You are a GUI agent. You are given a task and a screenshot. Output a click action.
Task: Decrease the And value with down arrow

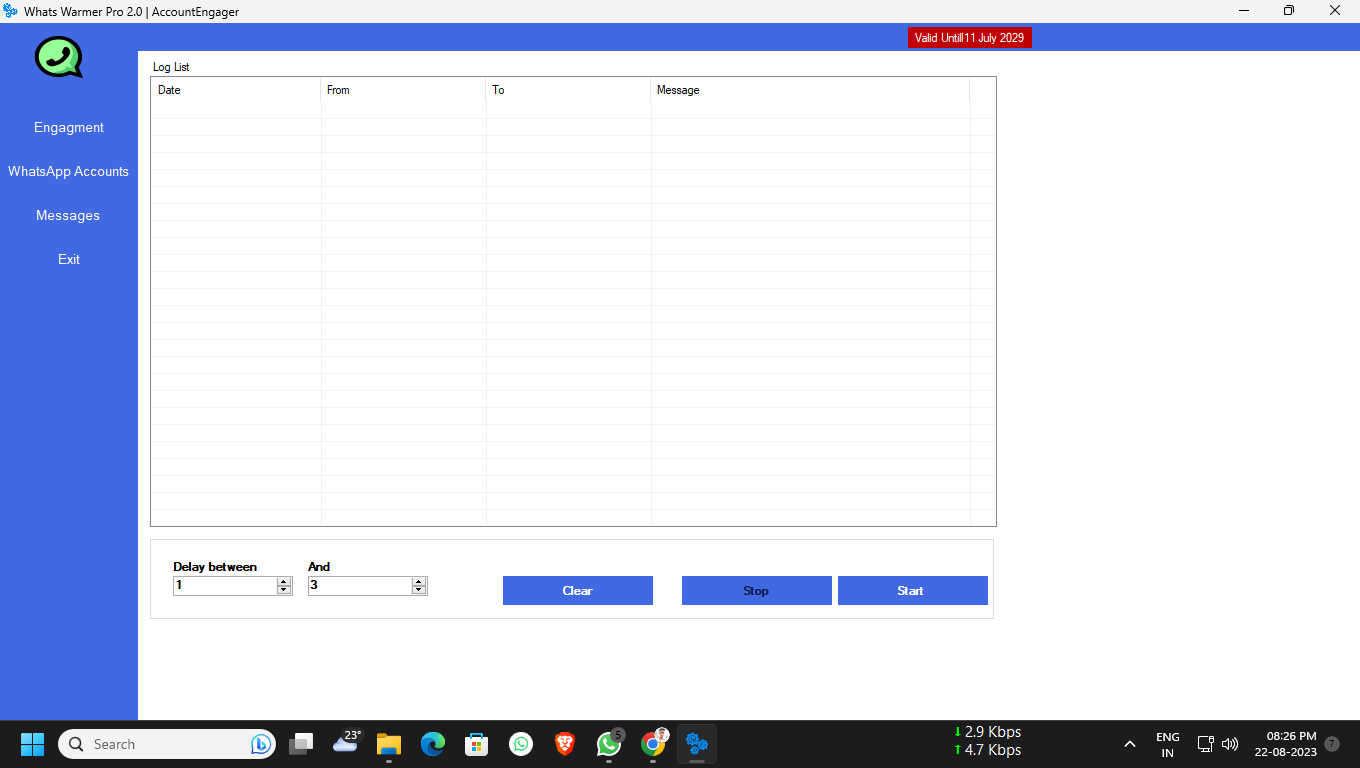[419, 590]
